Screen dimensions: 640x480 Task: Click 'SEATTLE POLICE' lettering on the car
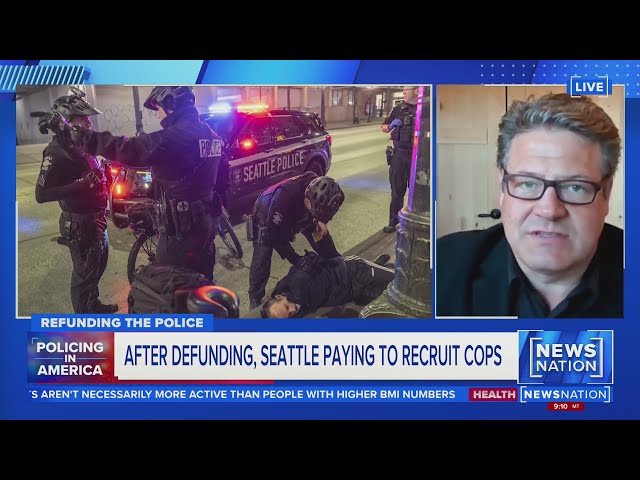pos(273,167)
